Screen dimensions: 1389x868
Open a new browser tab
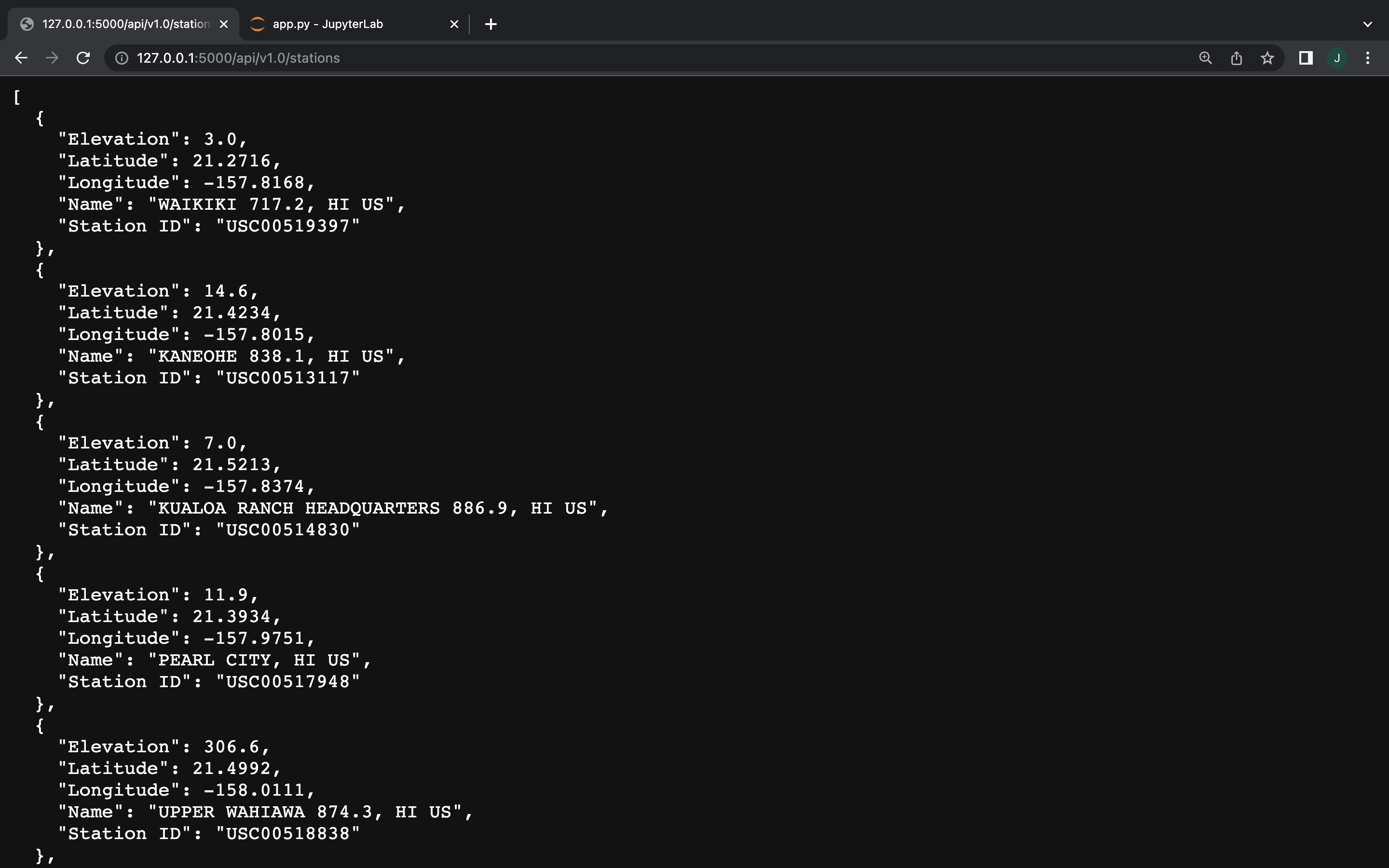point(491,24)
